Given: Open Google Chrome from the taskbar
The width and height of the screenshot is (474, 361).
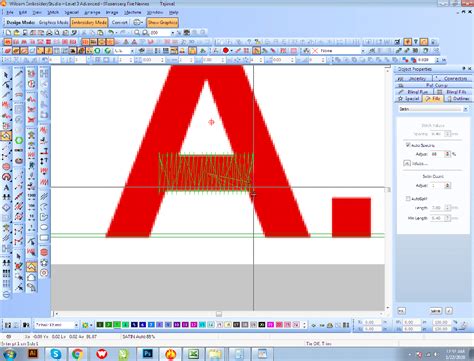Looking at the screenshot, I should (77, 354).
